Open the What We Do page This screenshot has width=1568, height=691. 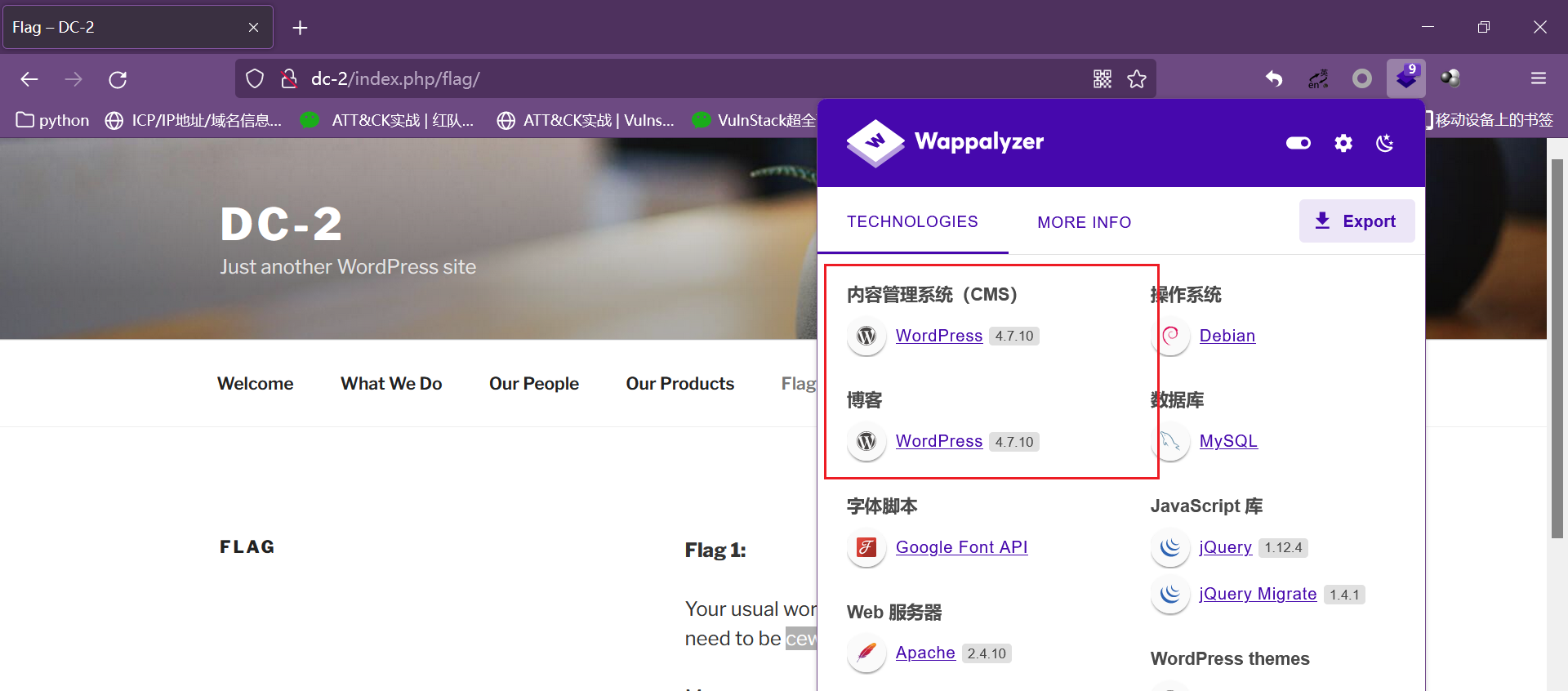tap(391, 383)
